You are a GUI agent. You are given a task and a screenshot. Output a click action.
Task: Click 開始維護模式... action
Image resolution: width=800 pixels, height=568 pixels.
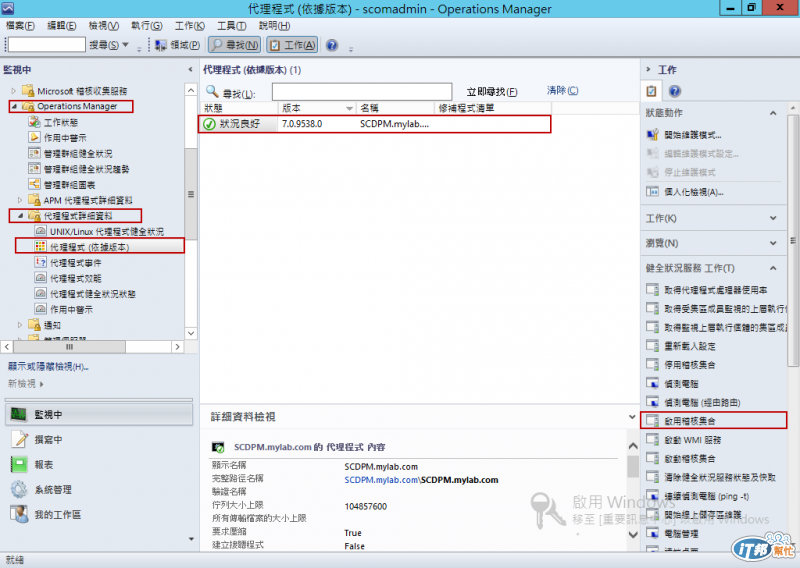click(x=692, y=135)
